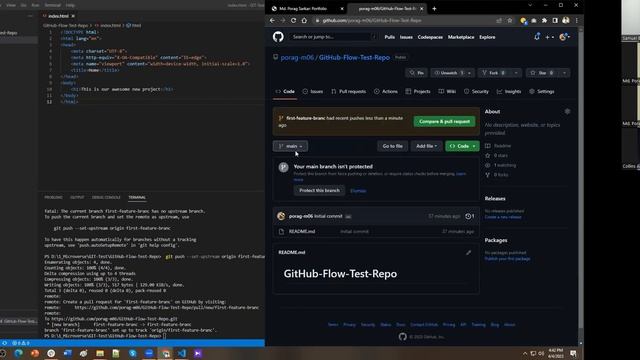Edit README with the pencil icon
The width and height of the screenshot is (640, 360).
click(x=469, y=253)
